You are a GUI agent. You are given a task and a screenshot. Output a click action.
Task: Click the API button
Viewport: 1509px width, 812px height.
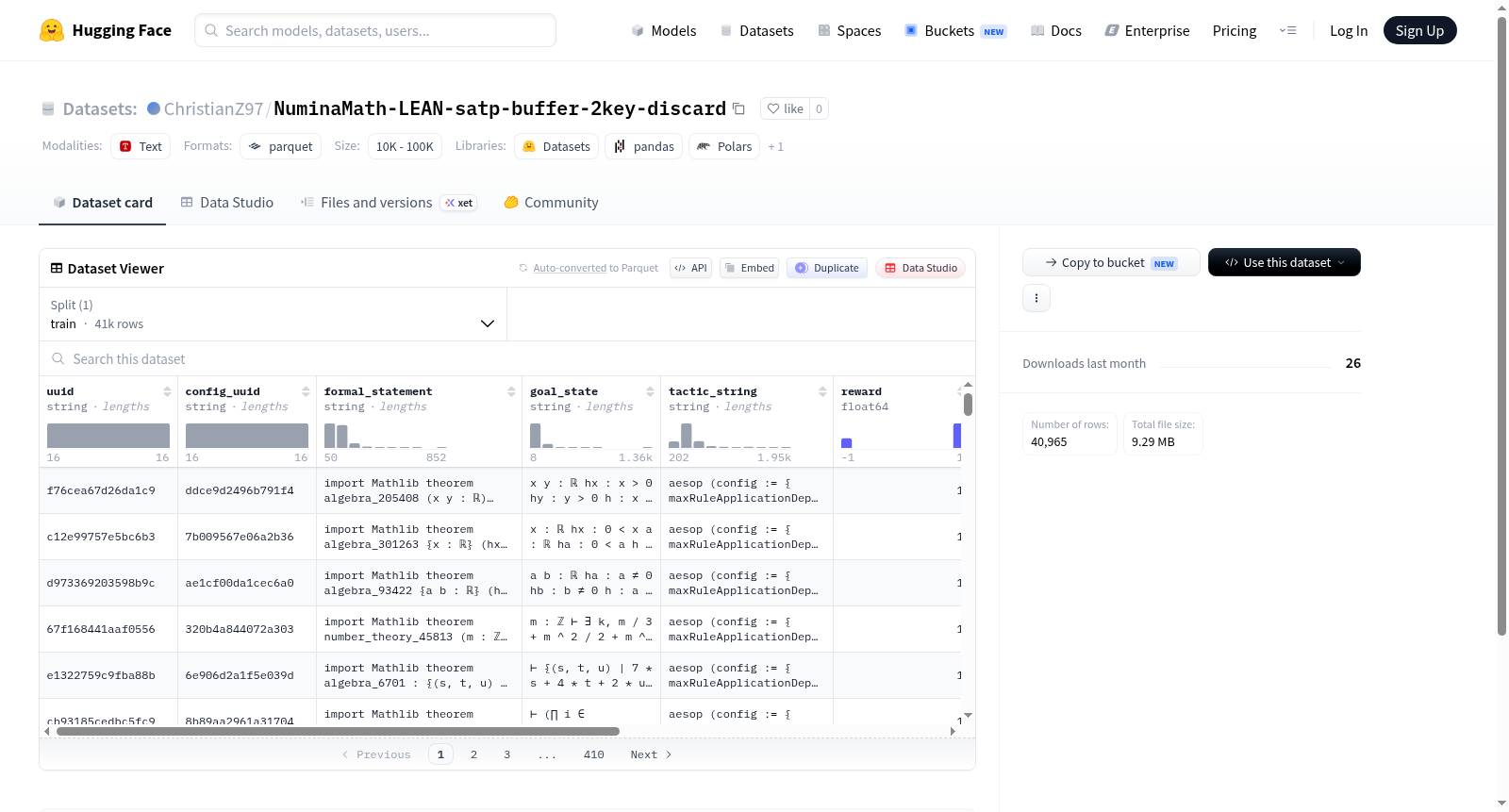690,268
